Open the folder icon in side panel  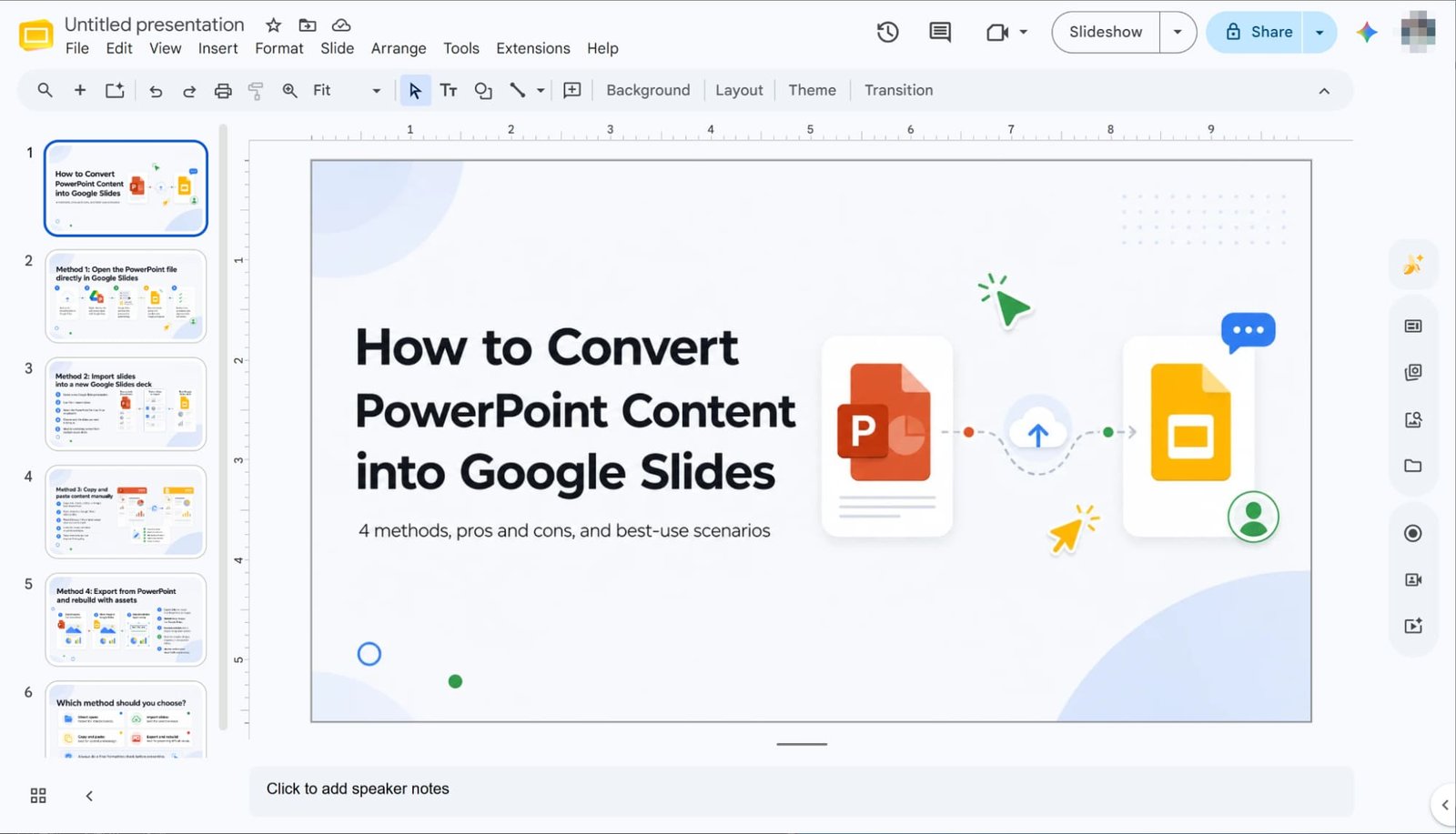point(1413,466)
